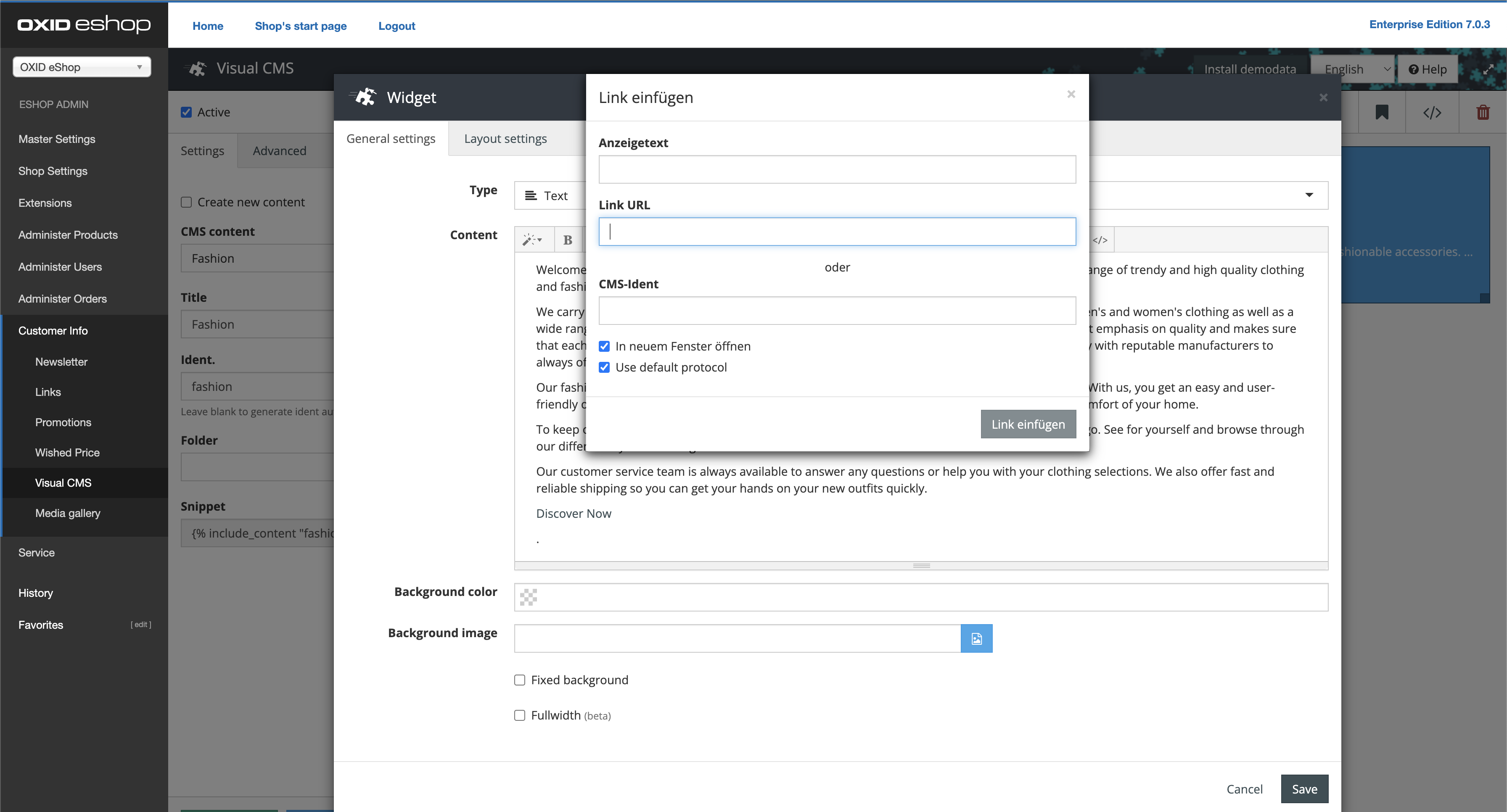Click the bookmark icon in top toolbar
The image size is (1507, 812).
(1381, 112)
